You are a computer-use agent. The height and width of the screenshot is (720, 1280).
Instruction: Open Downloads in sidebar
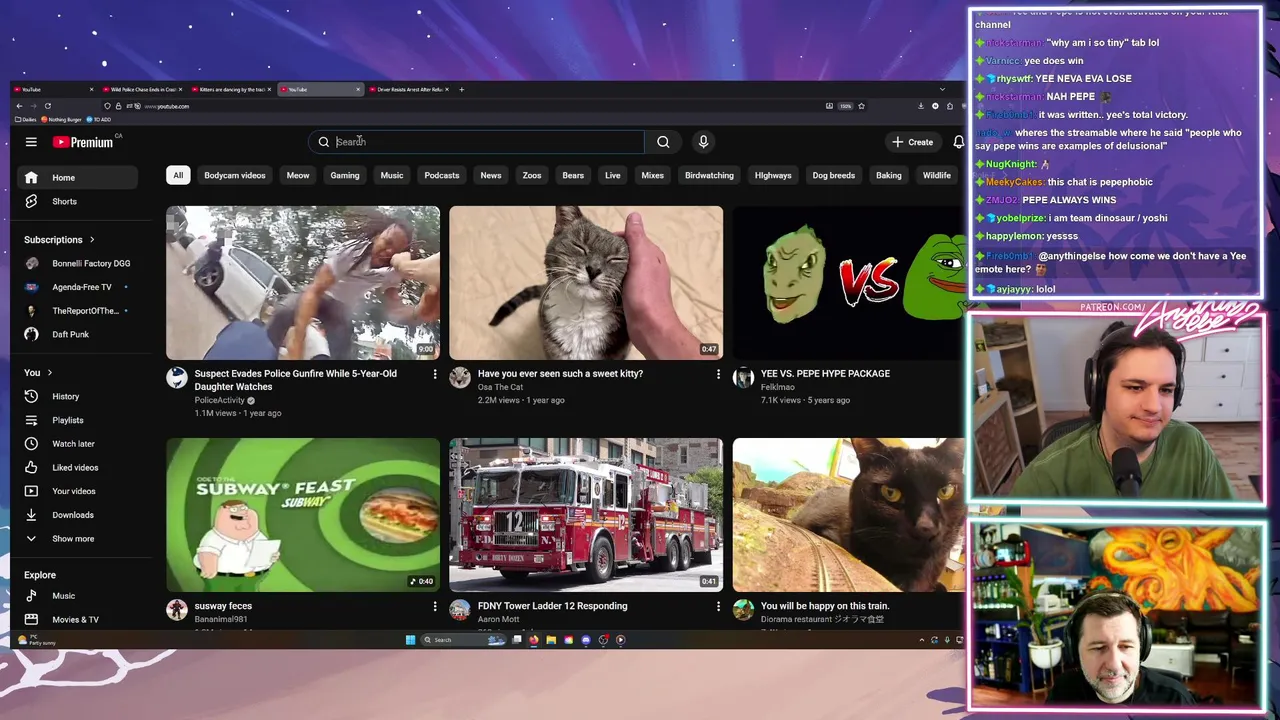pos(77,515)
